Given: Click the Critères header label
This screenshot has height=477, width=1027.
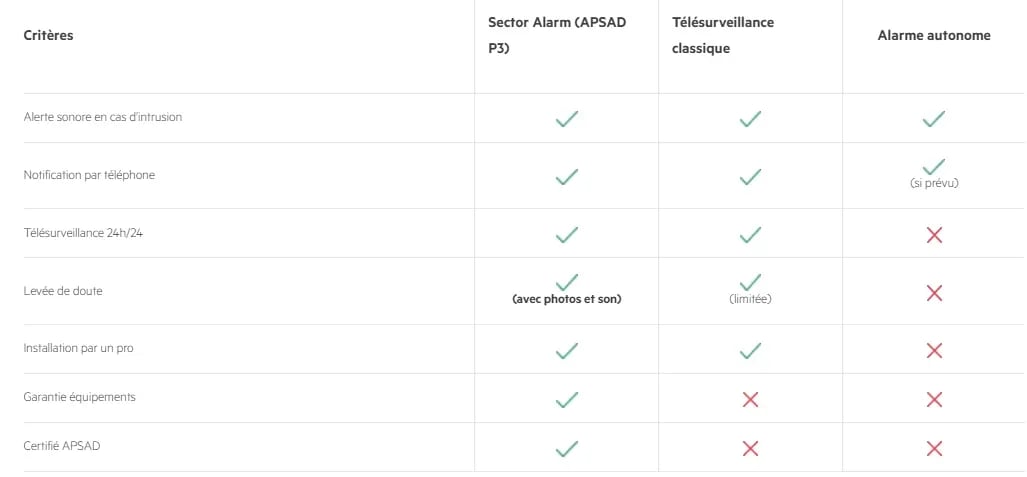Looking at the screenshot, I should click(x=48, y=36).
